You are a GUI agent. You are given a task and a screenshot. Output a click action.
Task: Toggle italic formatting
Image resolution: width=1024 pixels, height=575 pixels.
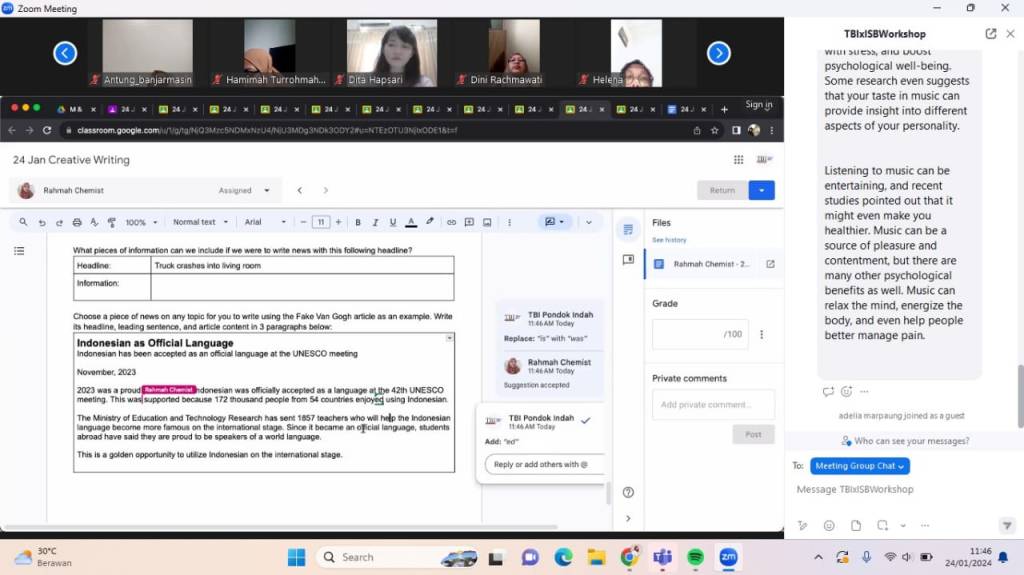point(374,222)
